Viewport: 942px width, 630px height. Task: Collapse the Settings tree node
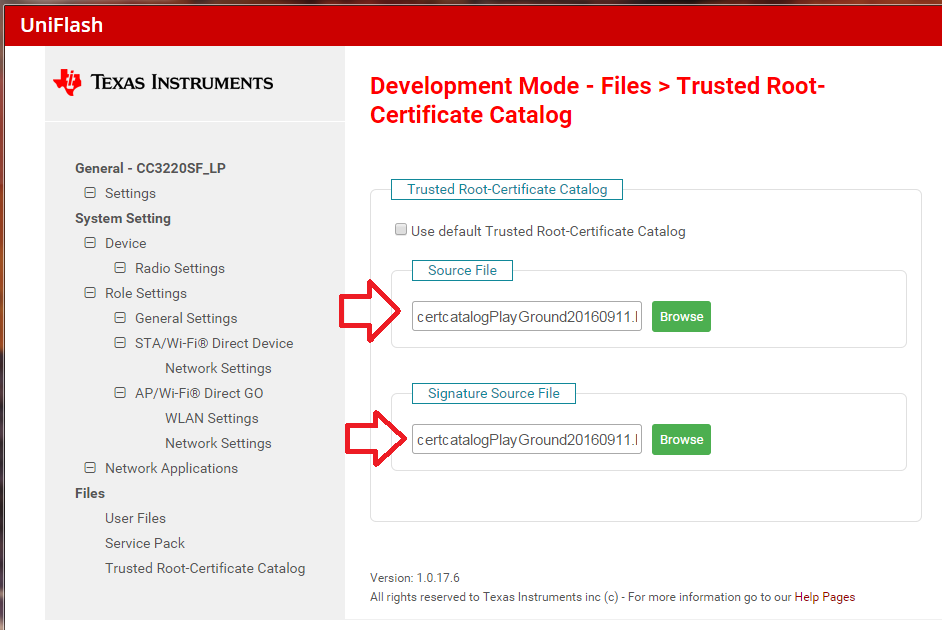(x=90, y=193)
